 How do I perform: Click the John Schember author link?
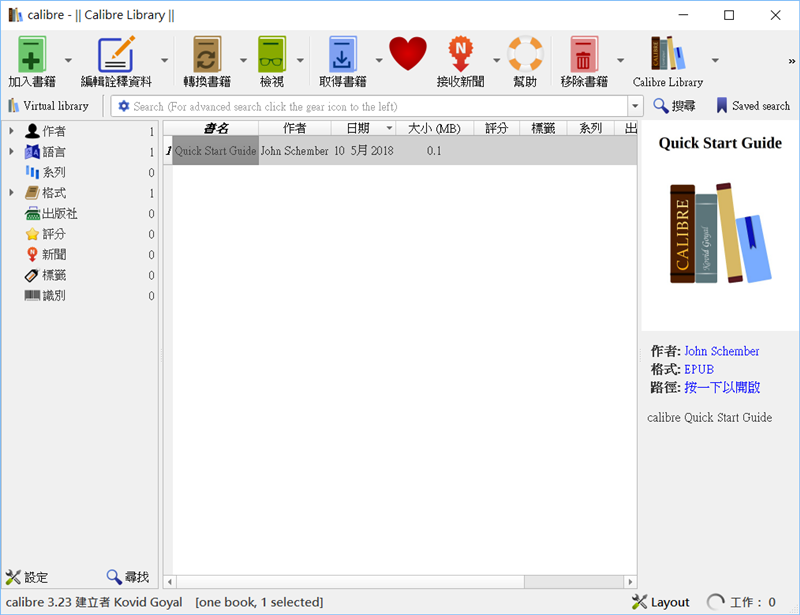[x=721, y=351]
